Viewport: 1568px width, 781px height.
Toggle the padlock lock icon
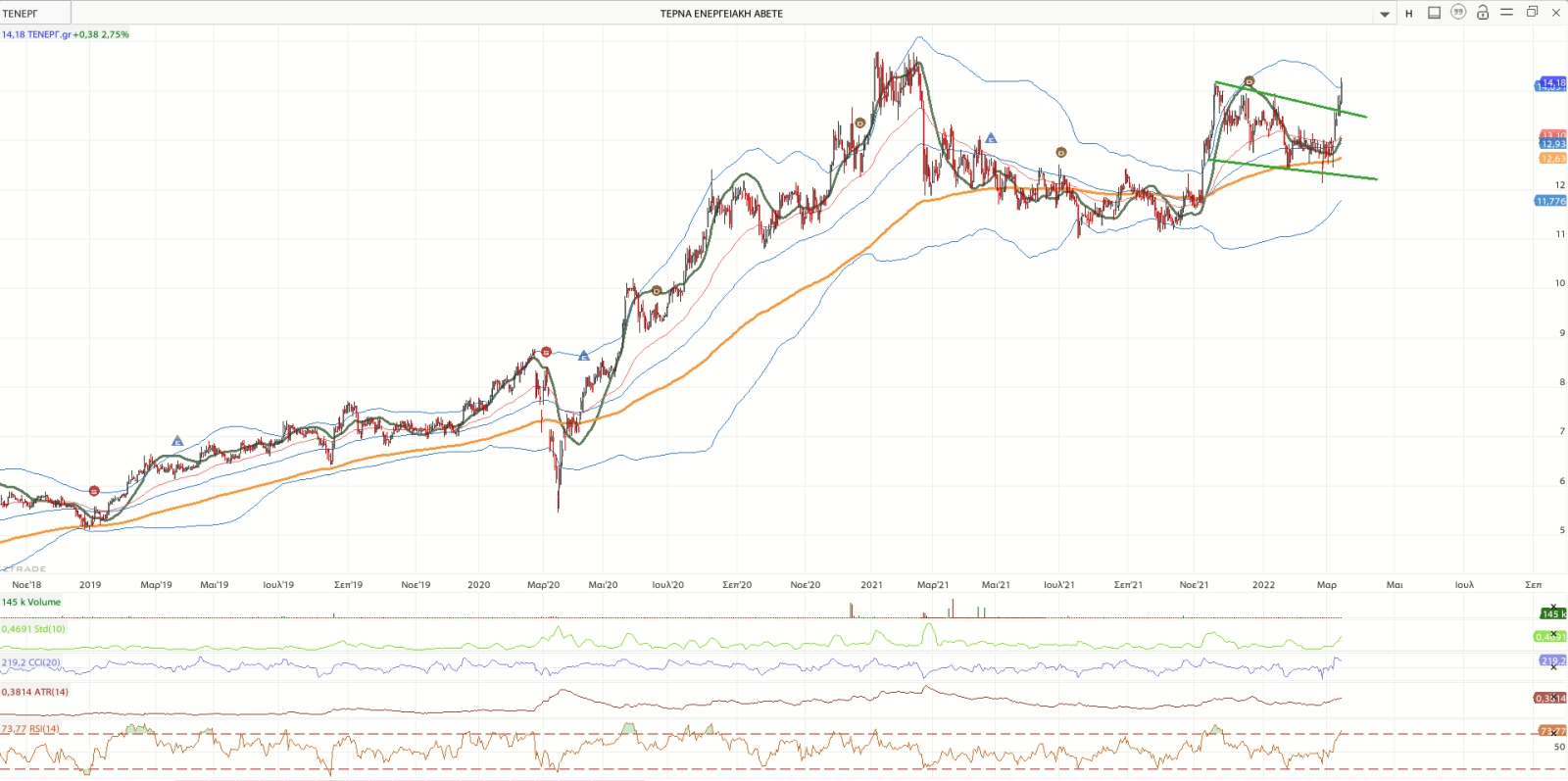coord(1483,13)
